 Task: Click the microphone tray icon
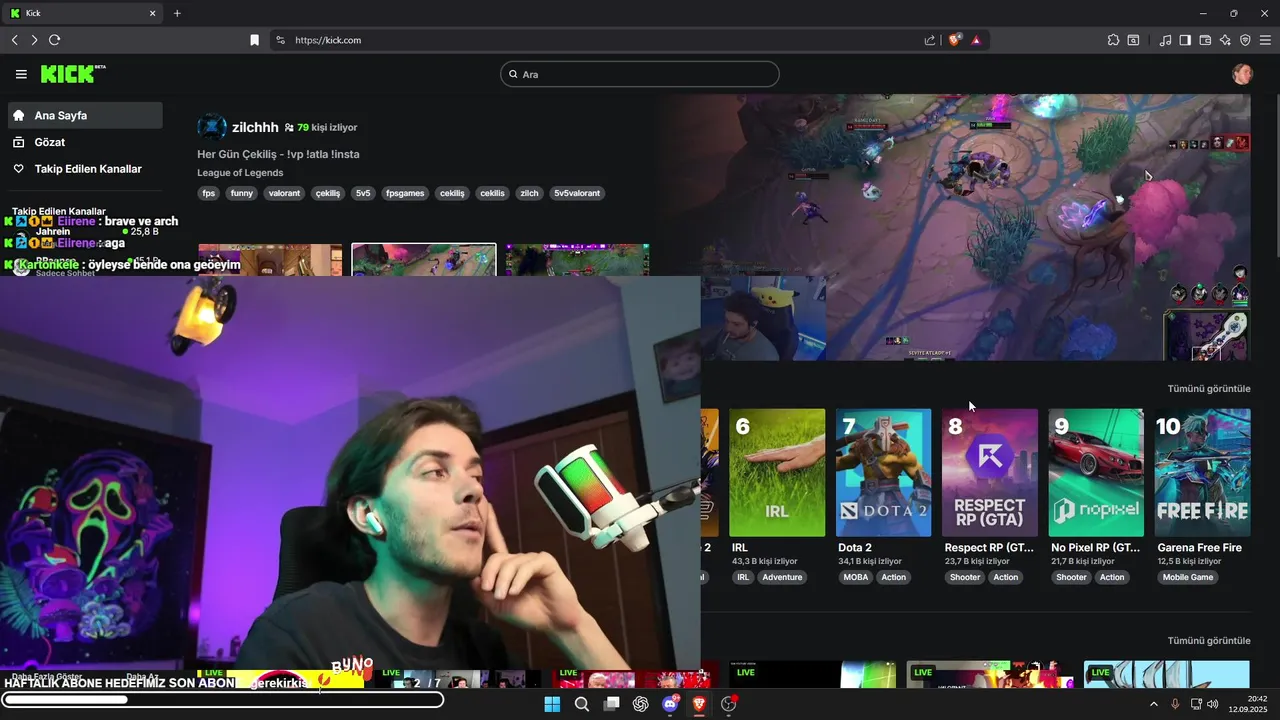click(1175, 704)
